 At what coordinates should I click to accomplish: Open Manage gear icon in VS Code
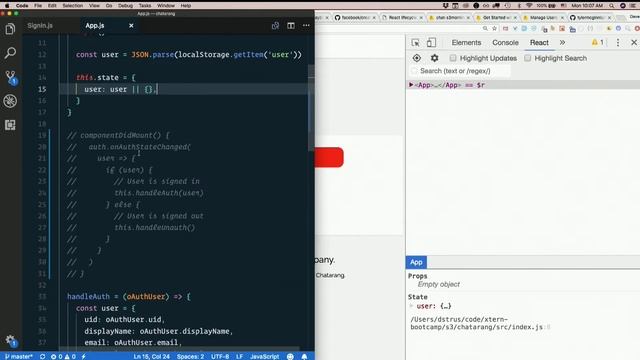click(x=10, y=340)
